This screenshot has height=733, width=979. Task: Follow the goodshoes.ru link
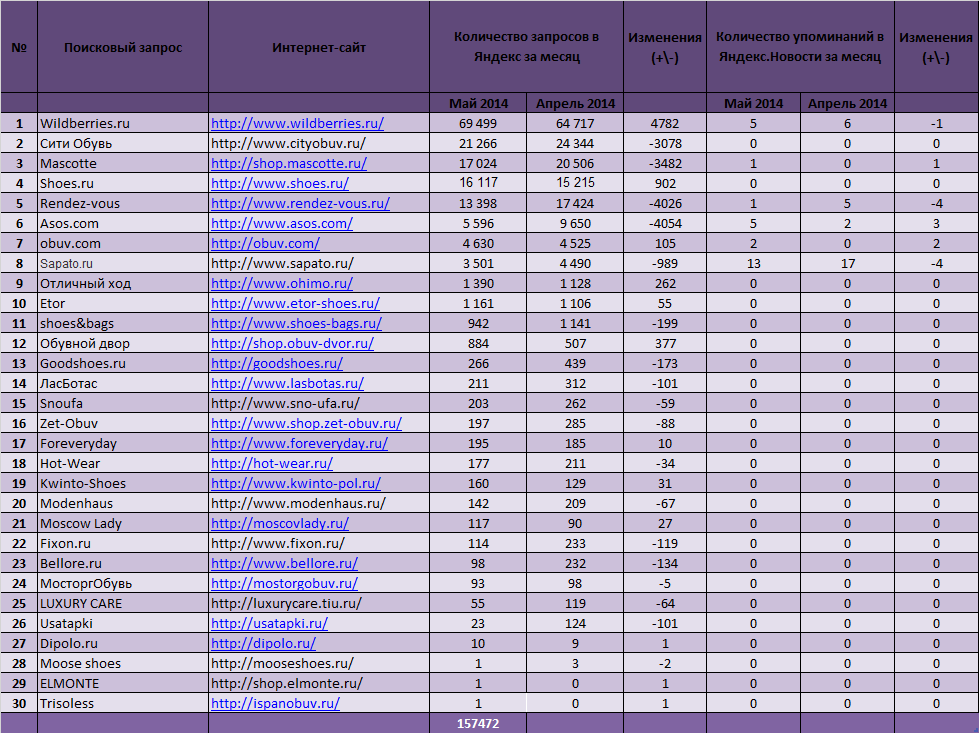[277, 363]
